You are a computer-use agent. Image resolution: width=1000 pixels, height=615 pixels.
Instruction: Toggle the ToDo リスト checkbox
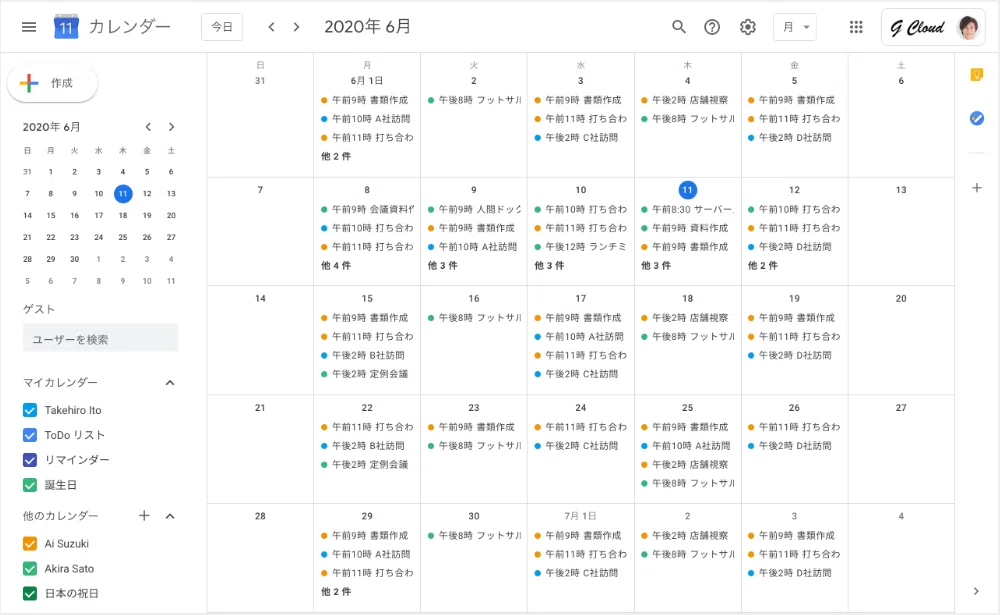click(x=30, y=435)
